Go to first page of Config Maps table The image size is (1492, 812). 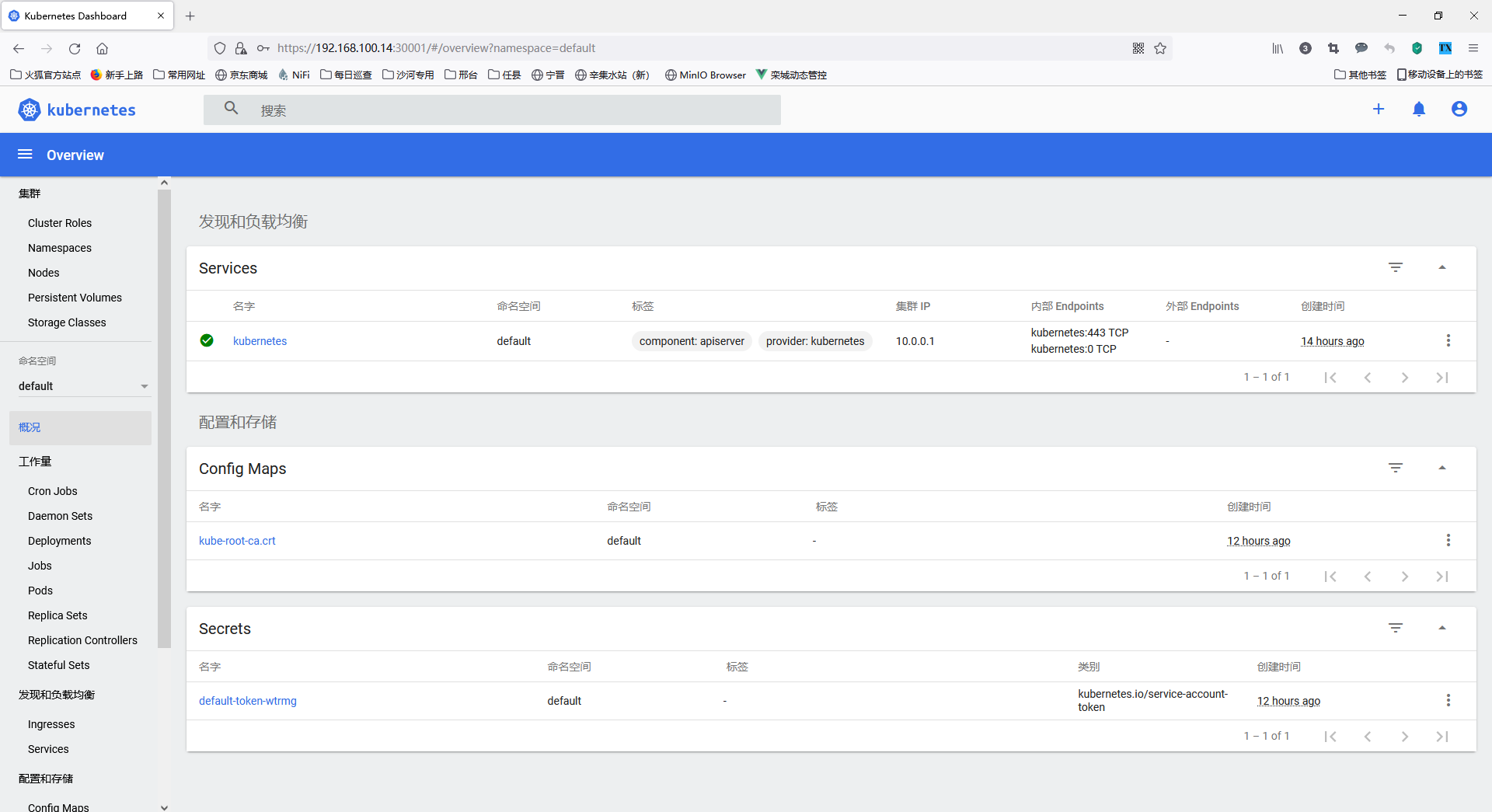point(1330,577)
